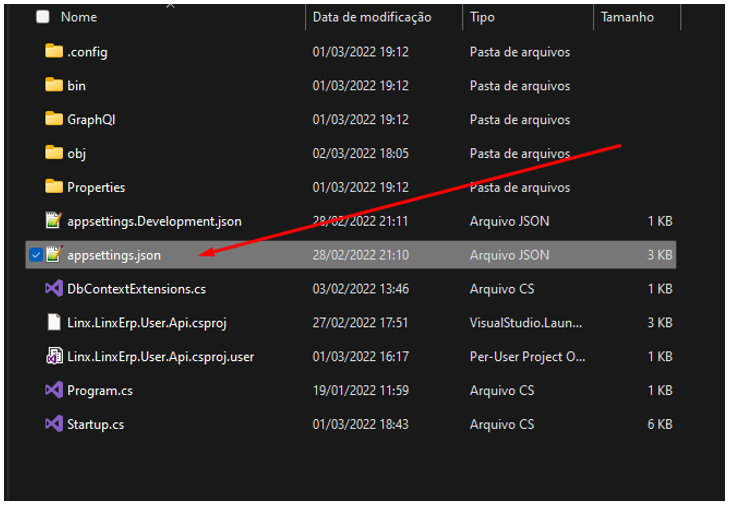
Task: Click the date 03/02/2022 13:46
Action: [x=361, y=289]
